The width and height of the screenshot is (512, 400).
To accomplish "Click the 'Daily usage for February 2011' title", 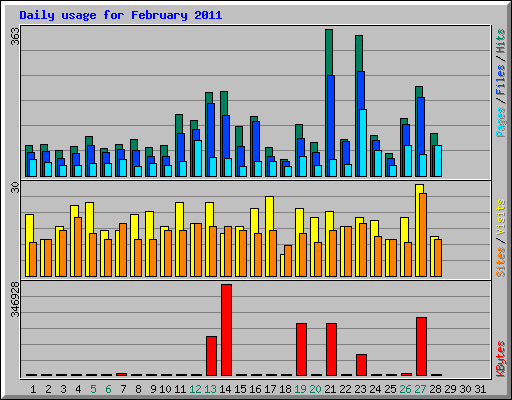I will point(121,15).
